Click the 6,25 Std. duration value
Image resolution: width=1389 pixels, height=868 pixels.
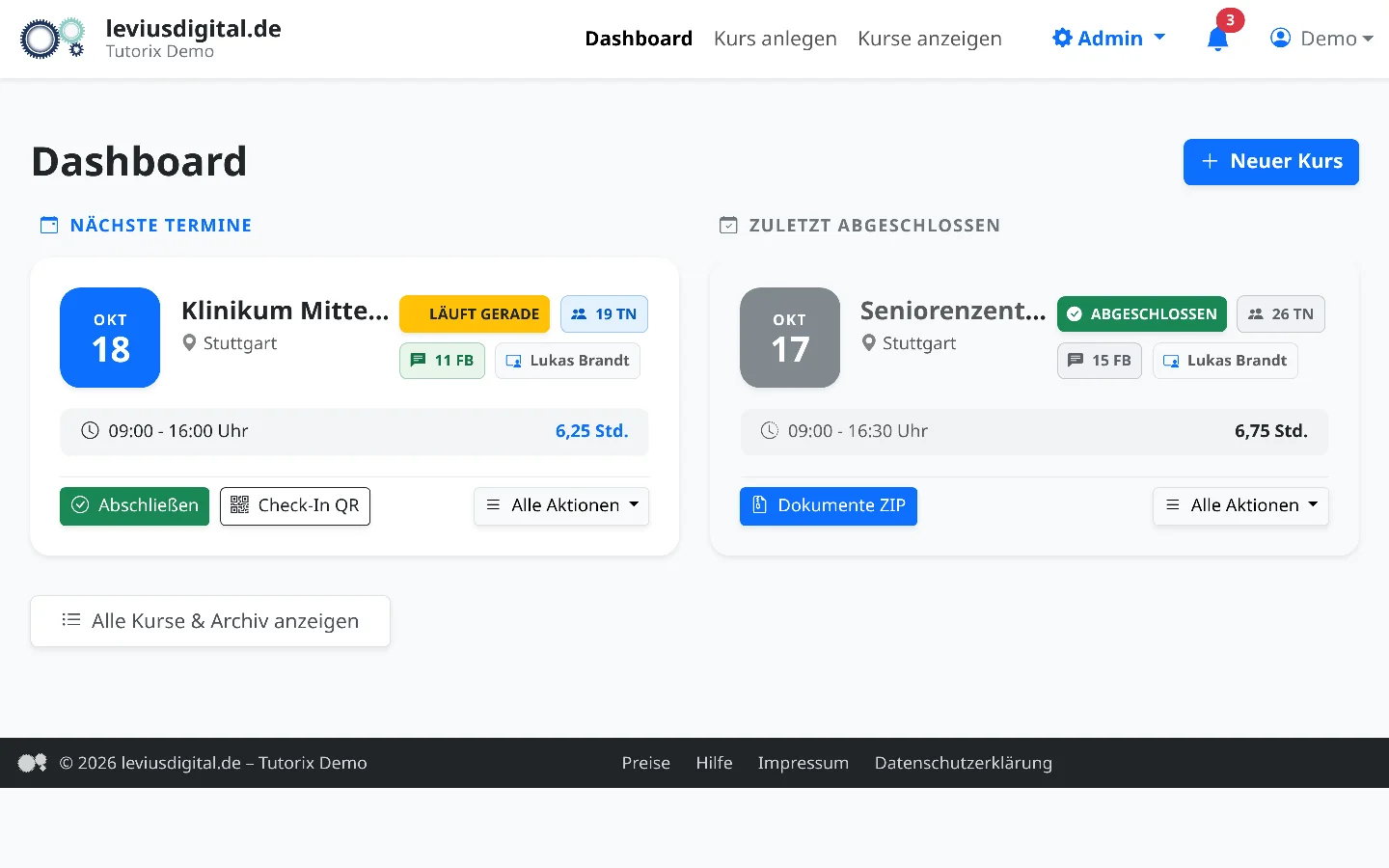point(592,431)
